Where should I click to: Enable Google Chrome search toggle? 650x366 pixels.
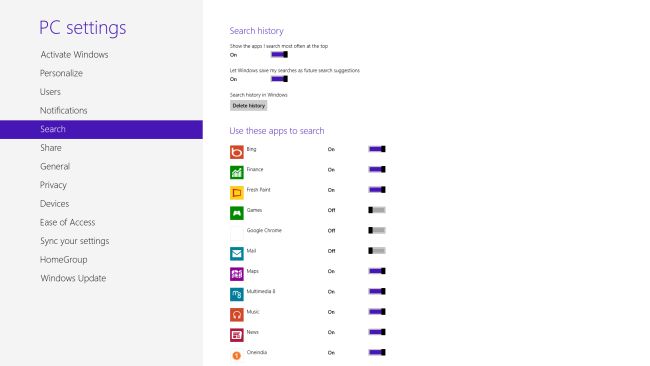[x=377, y=230]
